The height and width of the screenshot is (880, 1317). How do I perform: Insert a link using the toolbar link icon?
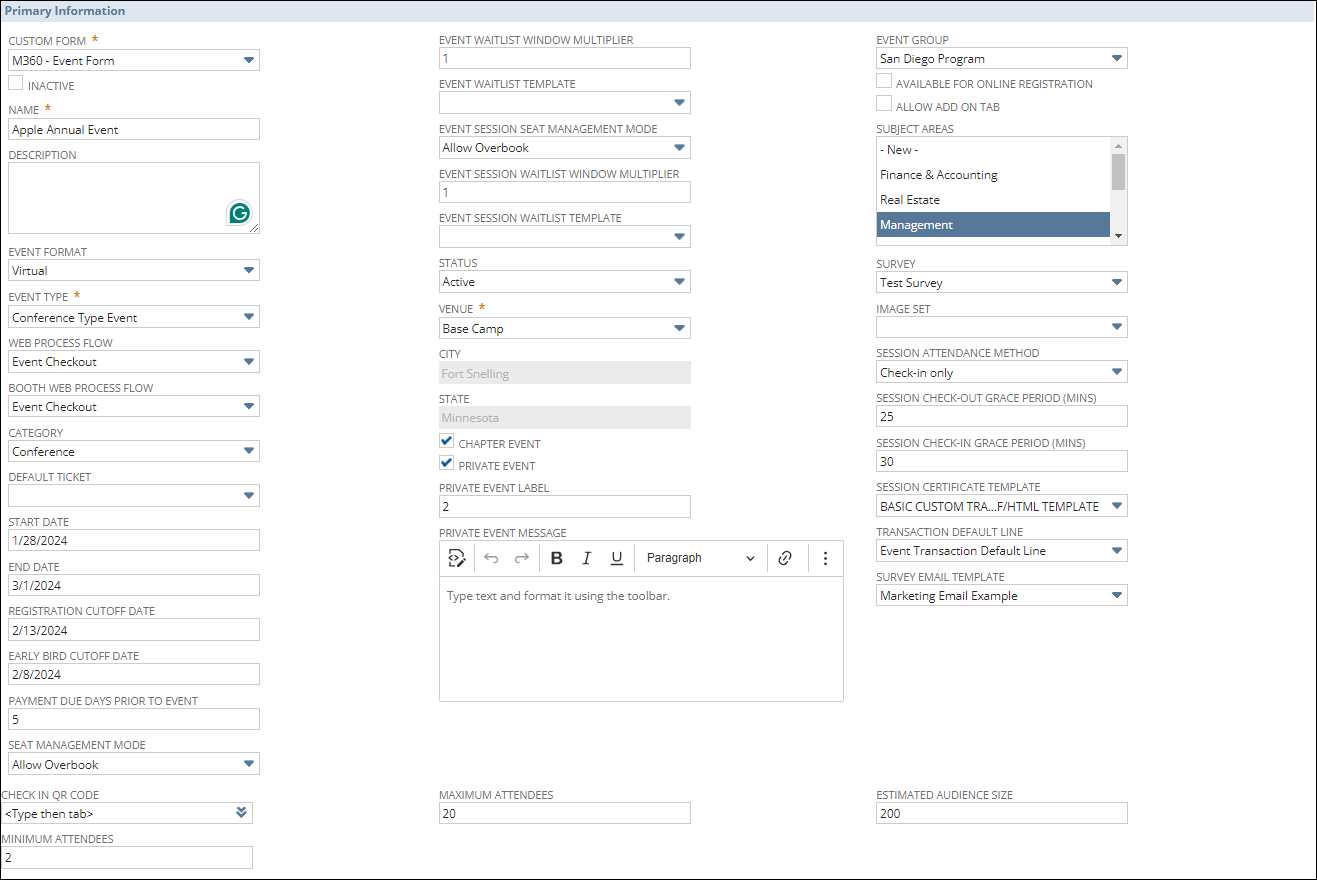pyautogui.click(x=785, y=558)
